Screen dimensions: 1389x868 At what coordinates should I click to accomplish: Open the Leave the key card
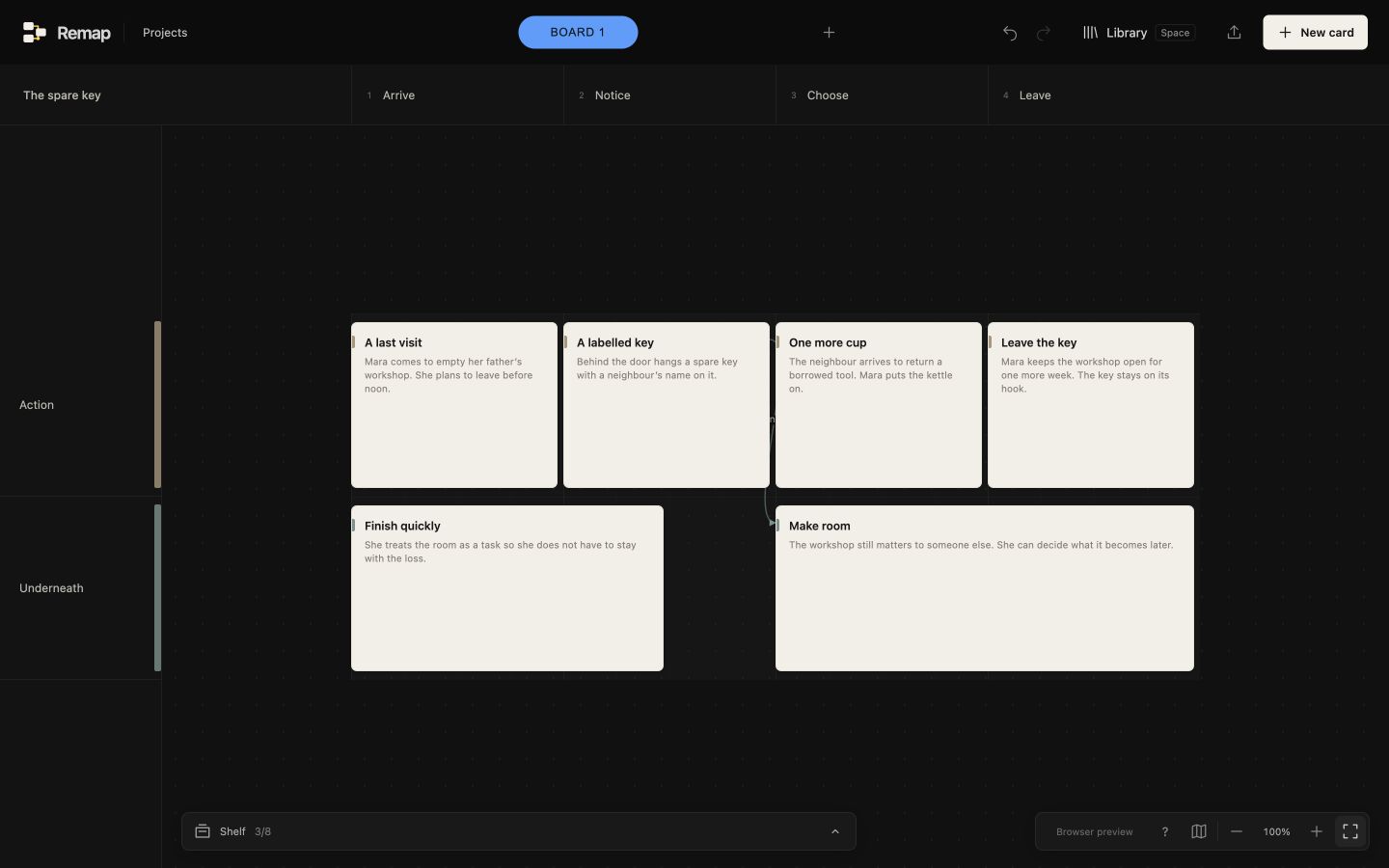coord(1091,405)
